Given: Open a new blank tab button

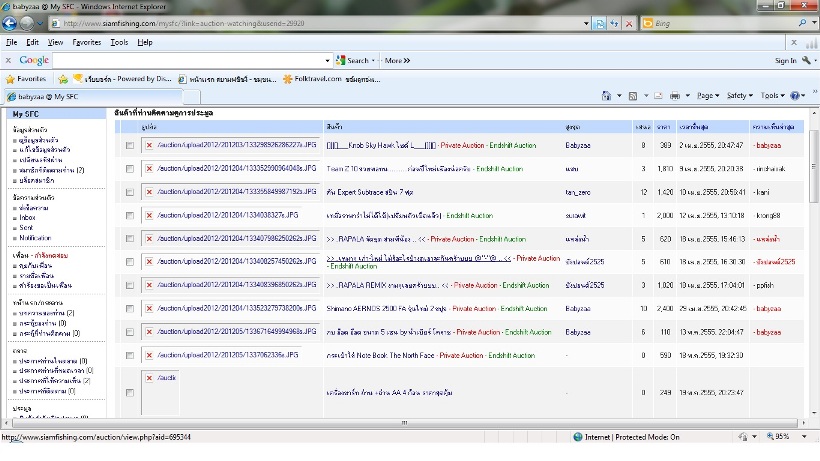Looking at the screenshot, I should click(192, 97).
